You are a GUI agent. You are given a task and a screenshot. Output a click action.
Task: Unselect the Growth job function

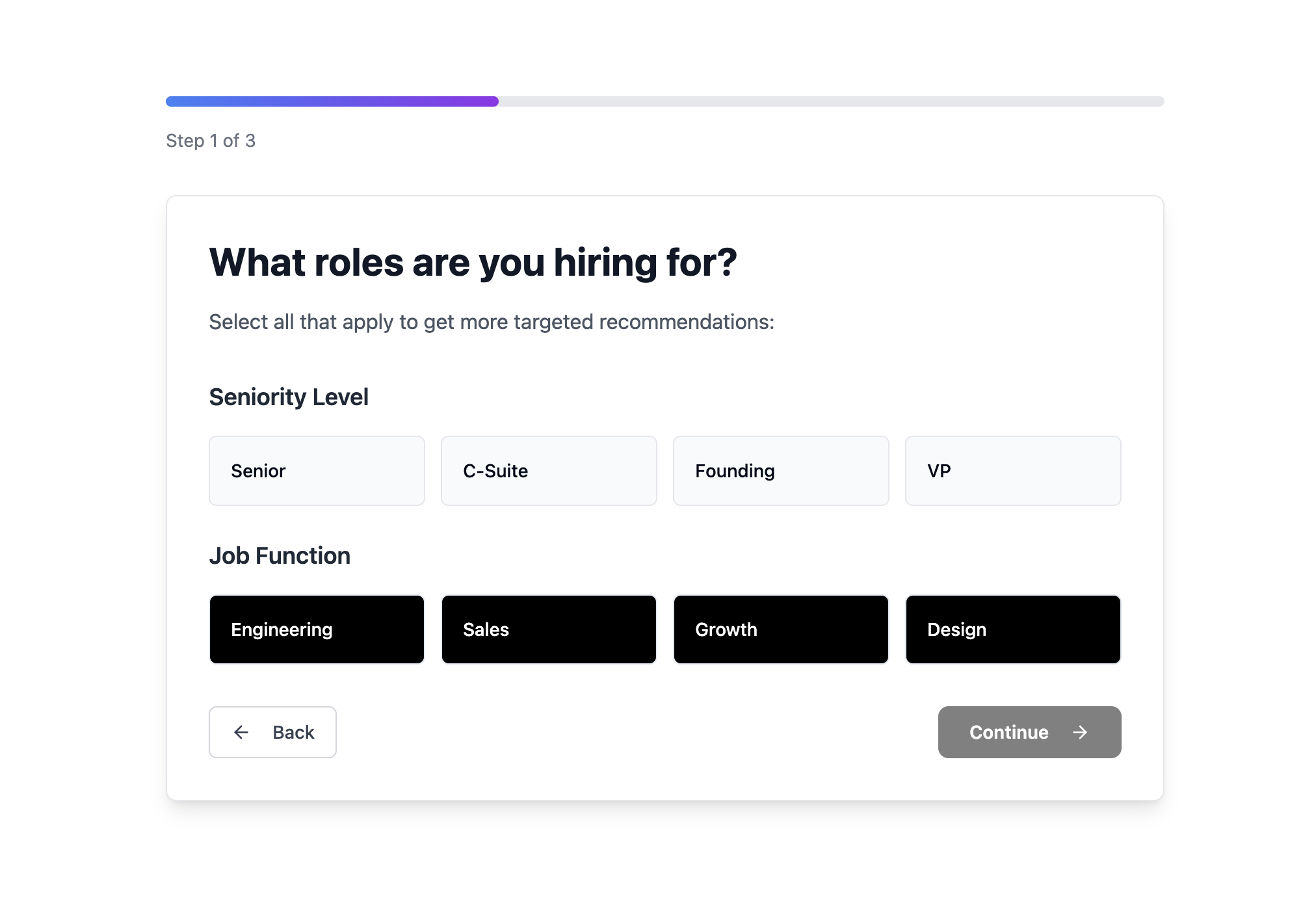tap(781, 629)
